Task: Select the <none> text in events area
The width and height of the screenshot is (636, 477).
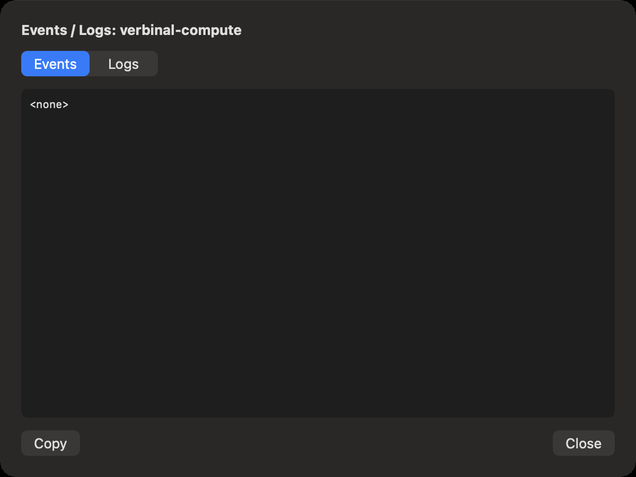Action: 49,105
